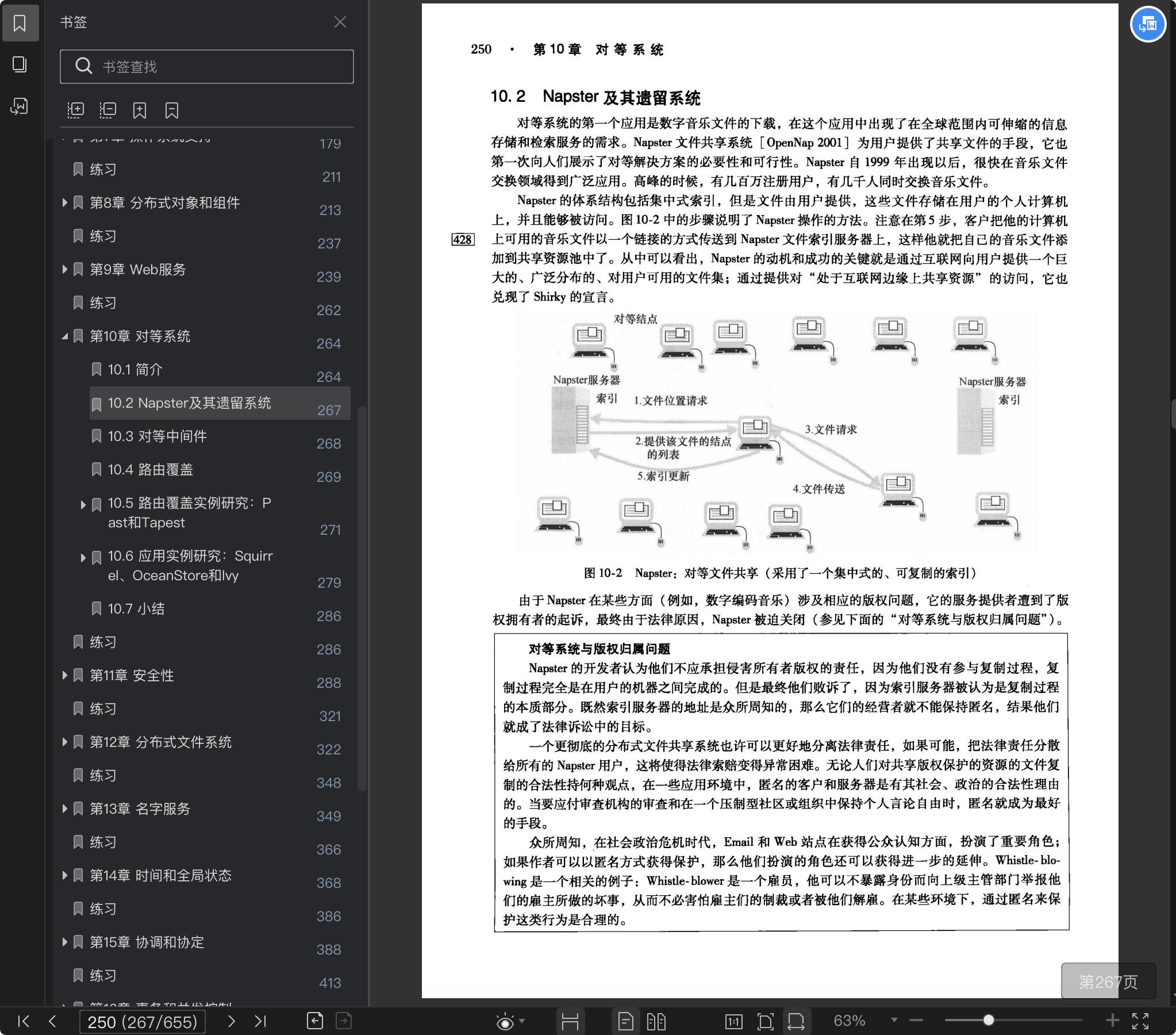Open 第8章 分布式对象和组件 bookmark text

[164, 202]
